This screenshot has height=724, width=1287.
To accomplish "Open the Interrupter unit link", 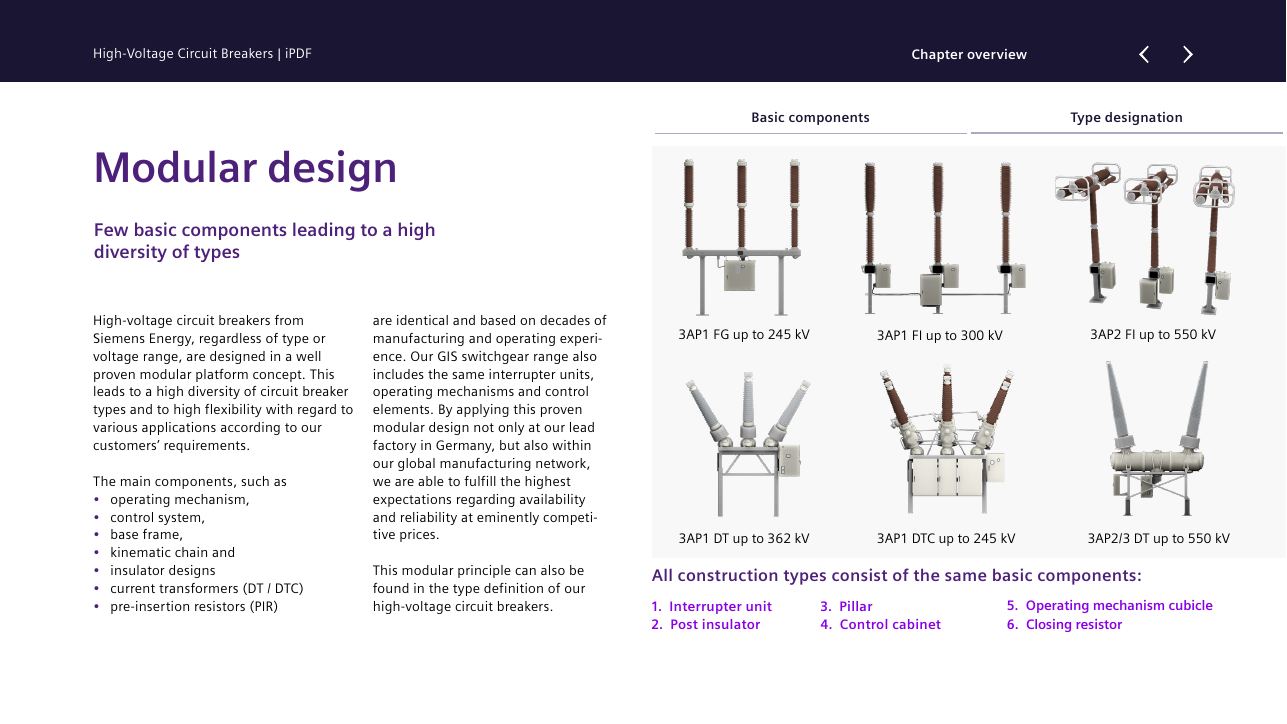I will coord(711,607).
